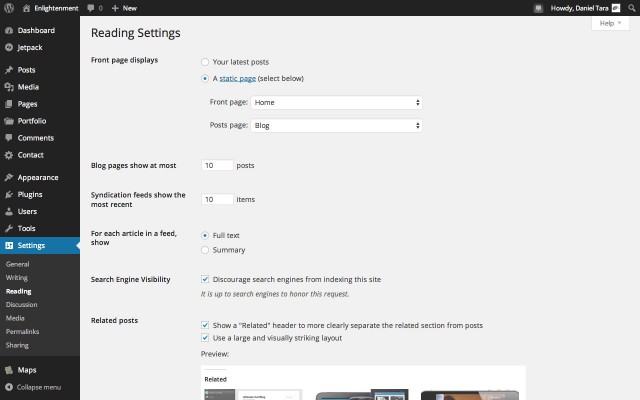Open the comments bubble icon in admin bar
Image resolution: width=640 pixels, height=400 pixels.
coord(91,8)
